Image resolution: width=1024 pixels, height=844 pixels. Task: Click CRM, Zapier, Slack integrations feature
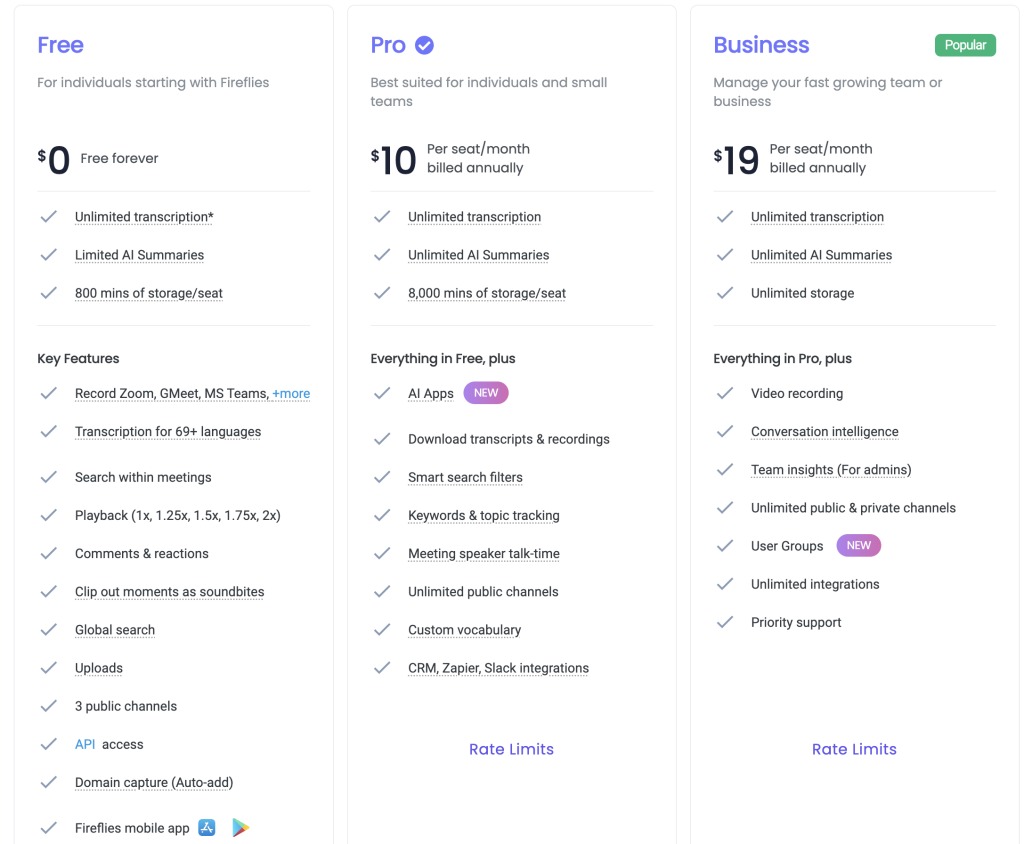click(498, 668)
